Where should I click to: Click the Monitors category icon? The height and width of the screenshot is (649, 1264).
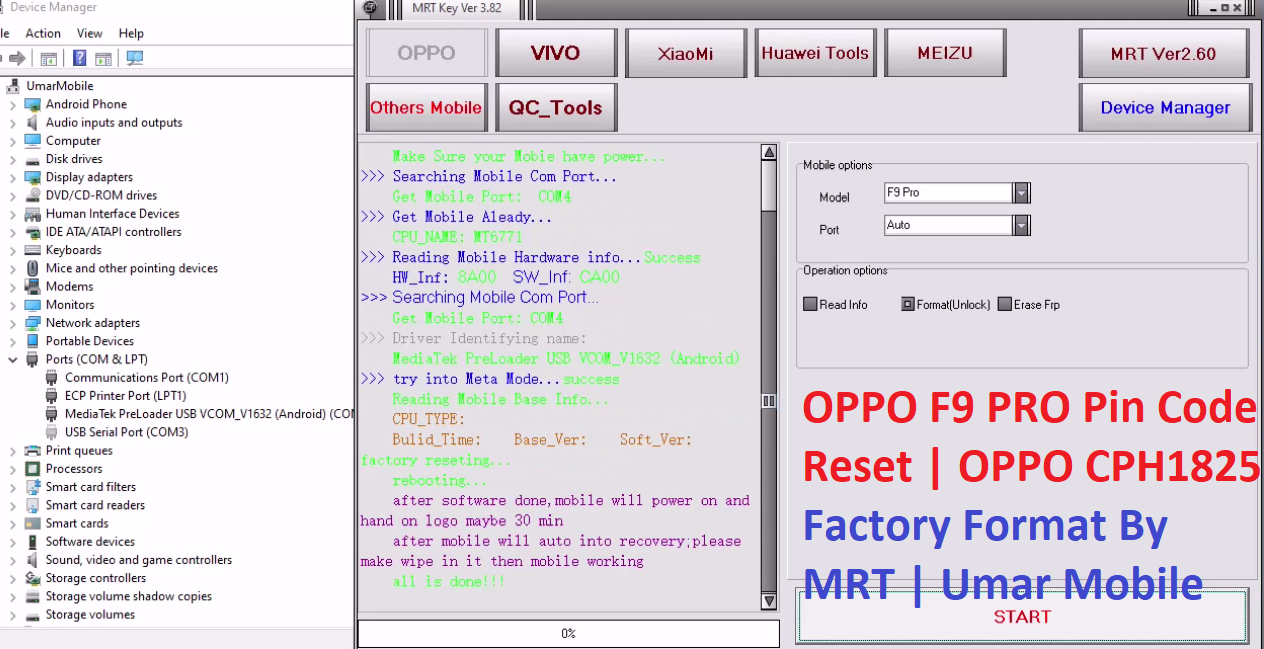(x=33, y=305)
